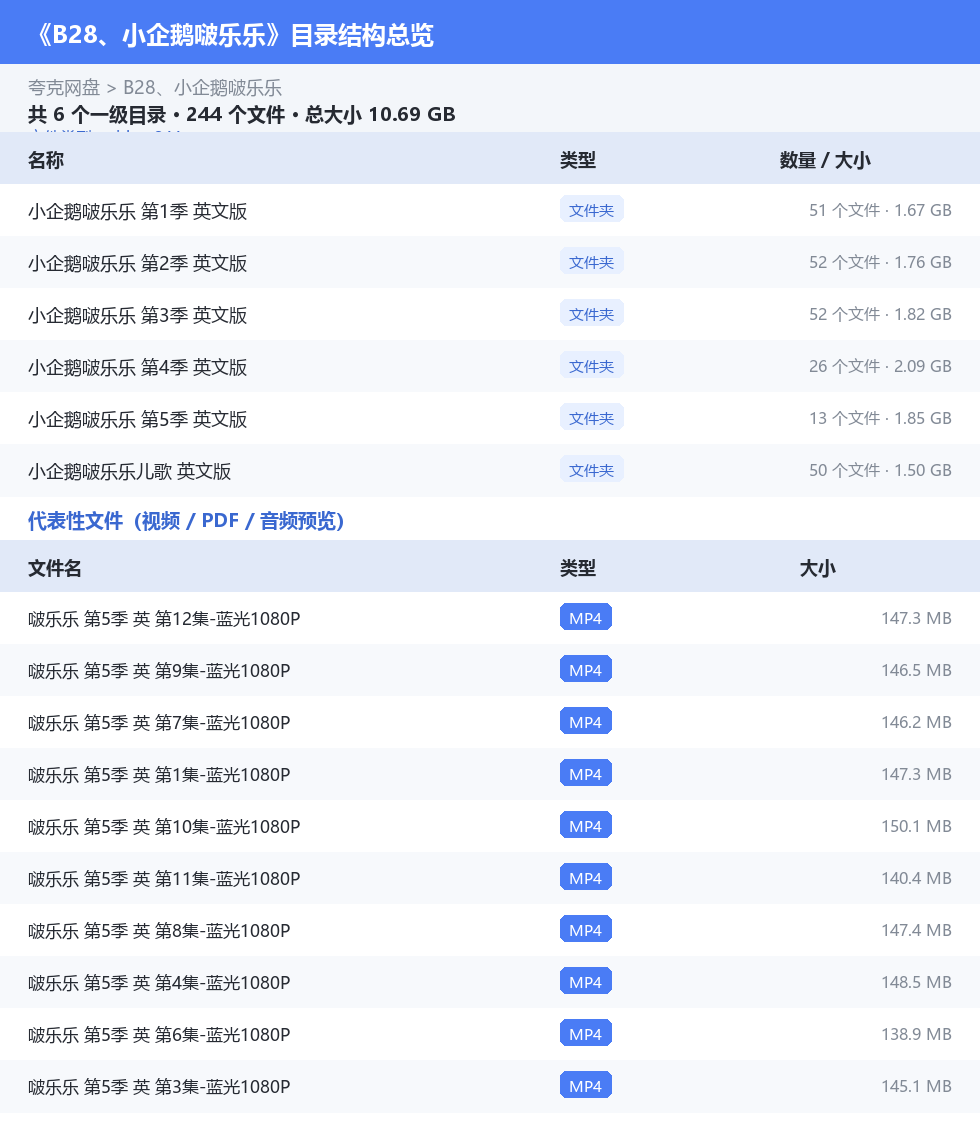Click the MP4 badge for 第3集

coord(586,1086)
